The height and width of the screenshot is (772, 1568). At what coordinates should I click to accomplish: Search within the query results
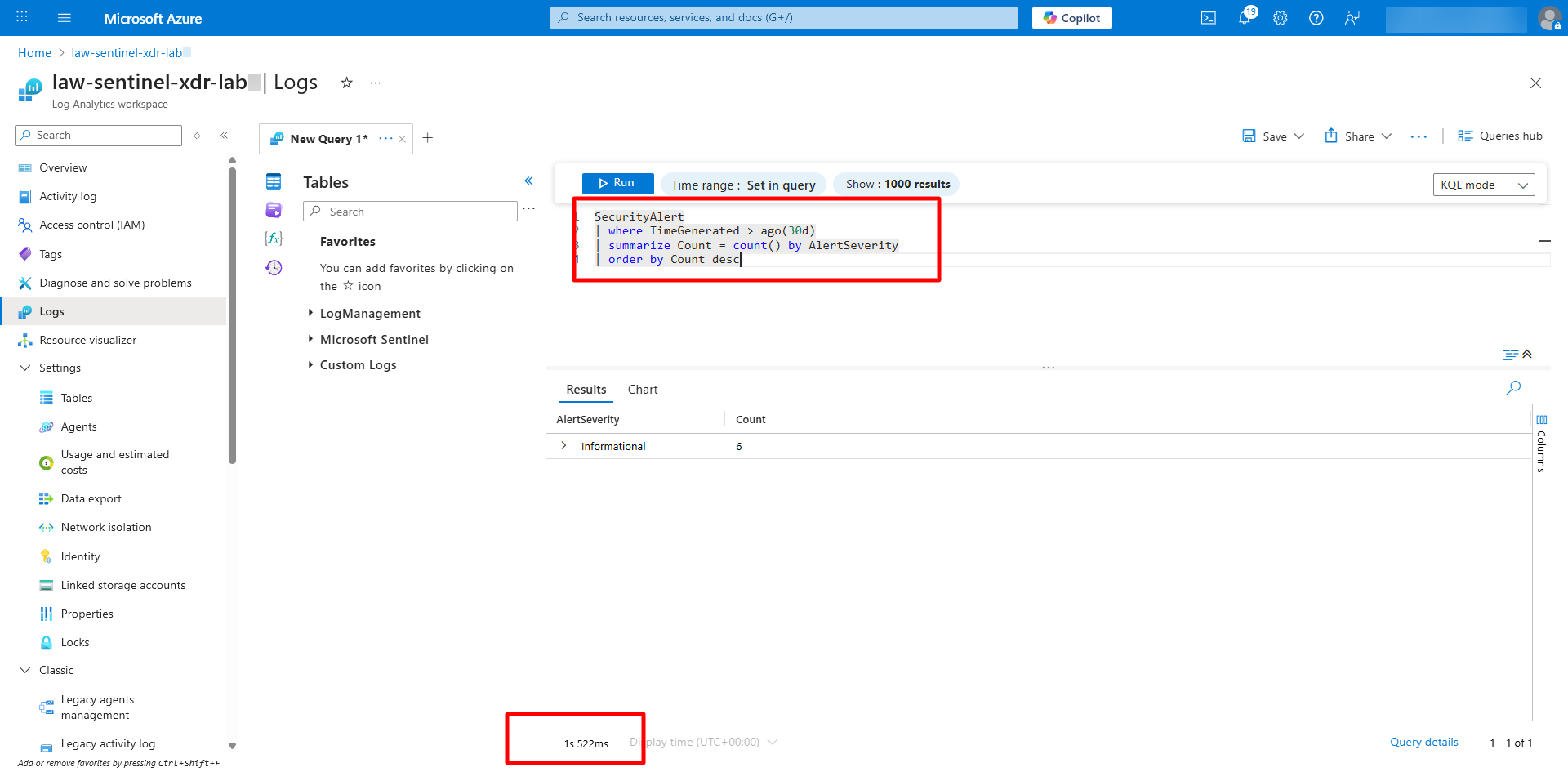pos(1513,388)
